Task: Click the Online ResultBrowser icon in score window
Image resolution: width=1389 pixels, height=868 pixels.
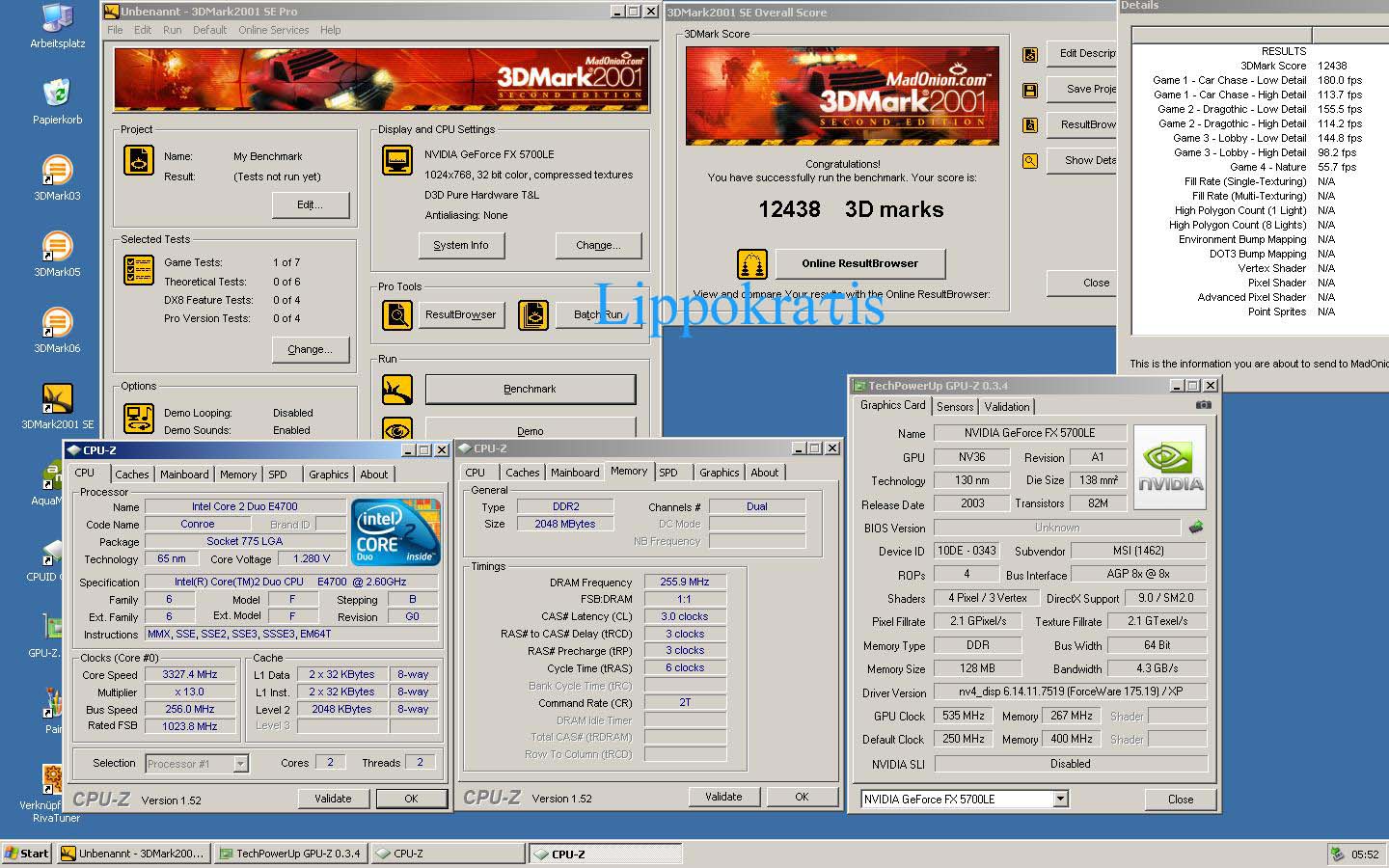Action: pyautogui.click(x=752, y=263)
